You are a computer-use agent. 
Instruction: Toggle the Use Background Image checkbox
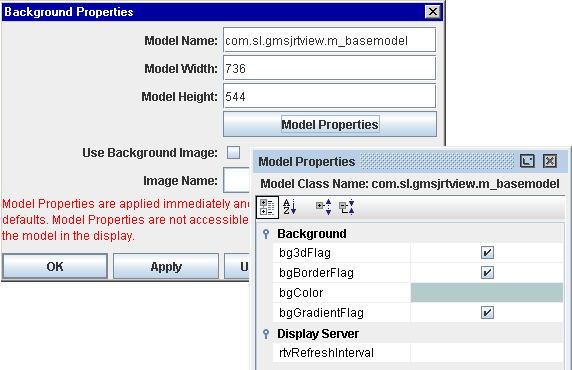(x=233, y=153)
